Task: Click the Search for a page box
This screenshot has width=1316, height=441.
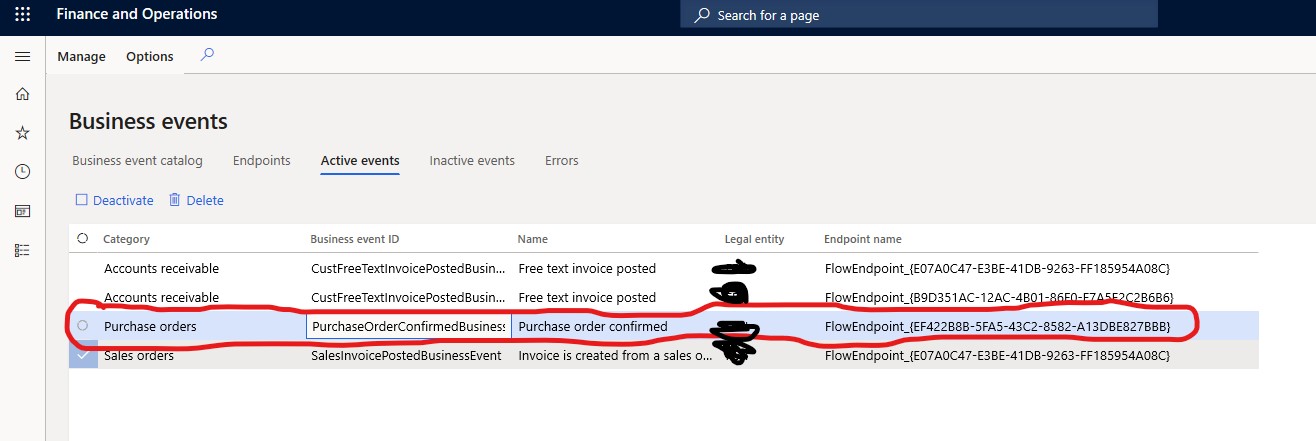Action: (x=919, y=15)
